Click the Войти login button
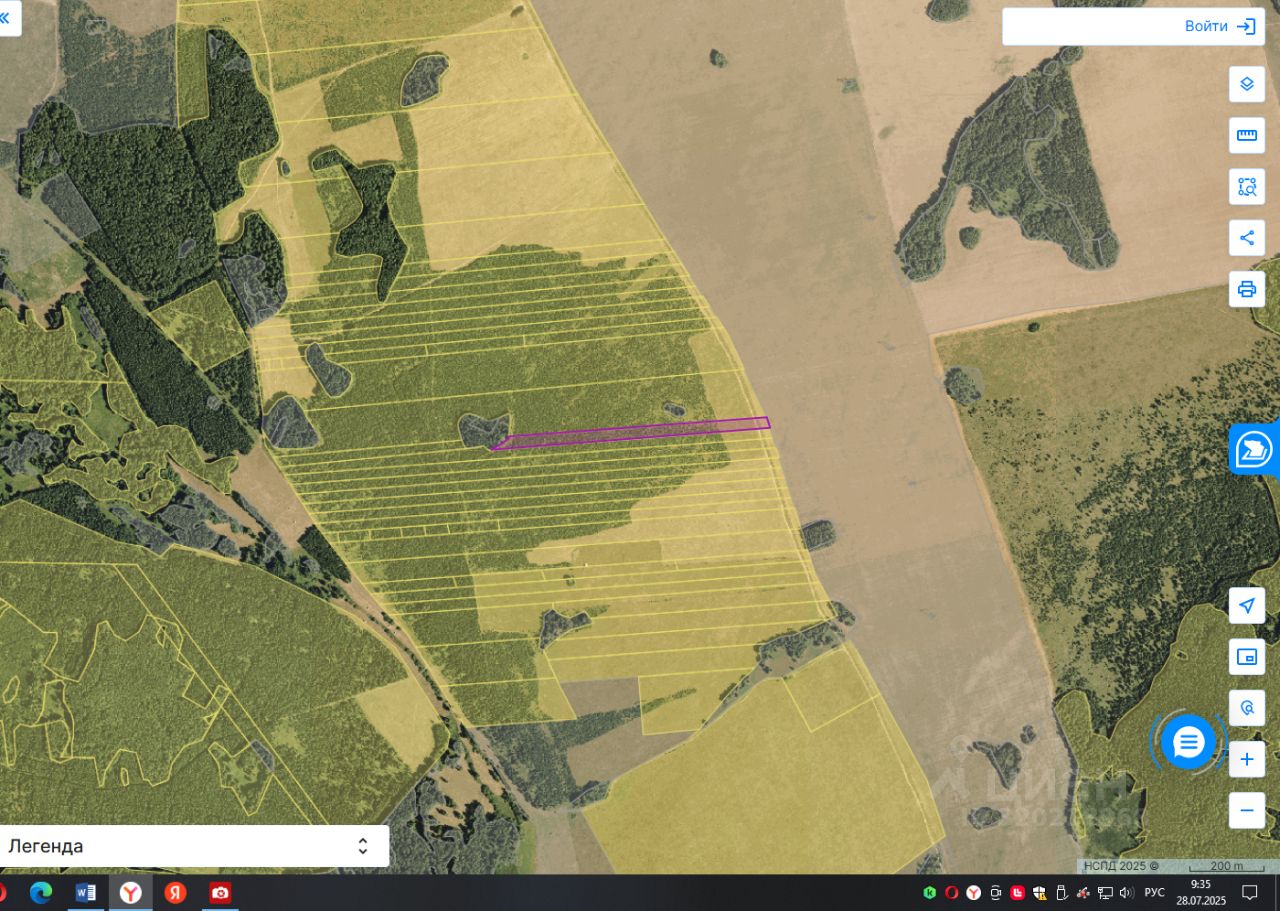The width and height of the screenshot is (1280, 911). (1133, 27)
